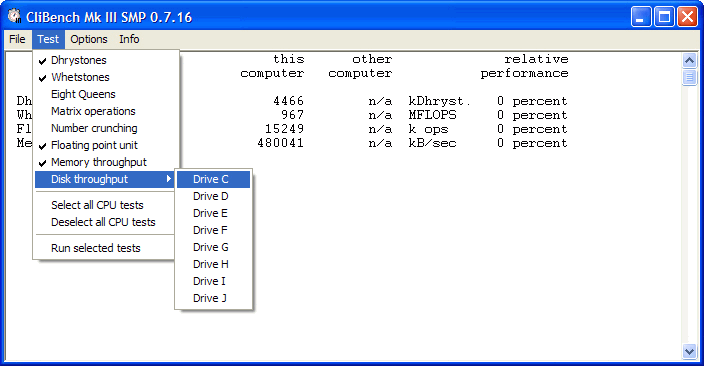The image size is (704, 366).
Task: Choose Select all CPU tests
Action: (105, 205)
